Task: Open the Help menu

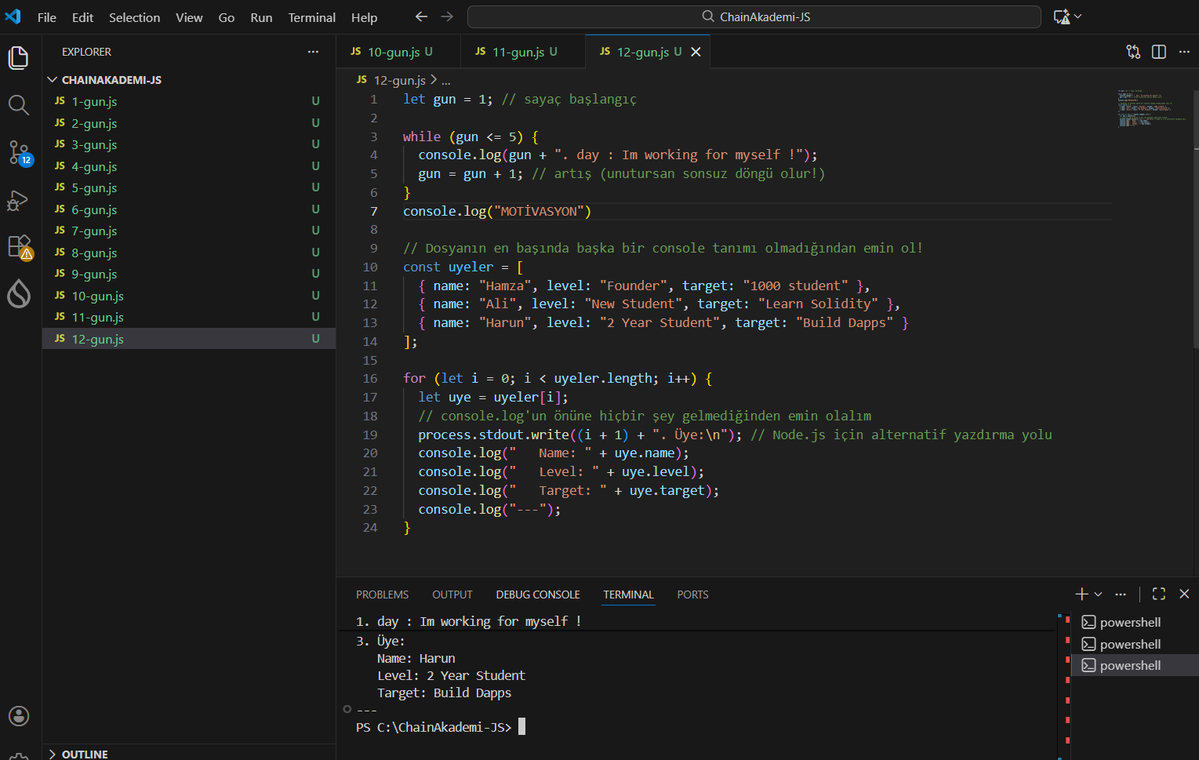Action: point(364,17)
